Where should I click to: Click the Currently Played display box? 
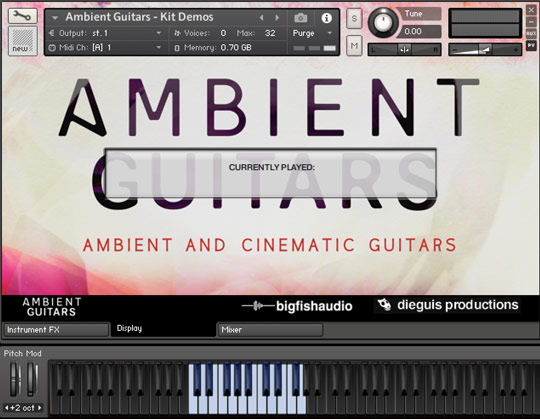pyautogui.click(x=271, y=173)
